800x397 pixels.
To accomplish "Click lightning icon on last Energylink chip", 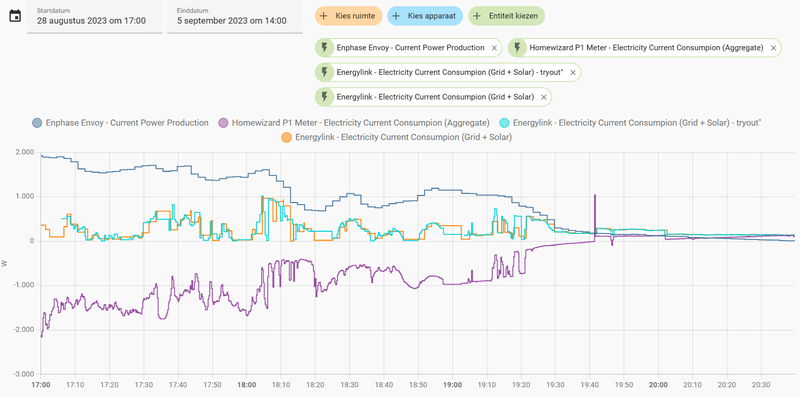I will [324, 97].
